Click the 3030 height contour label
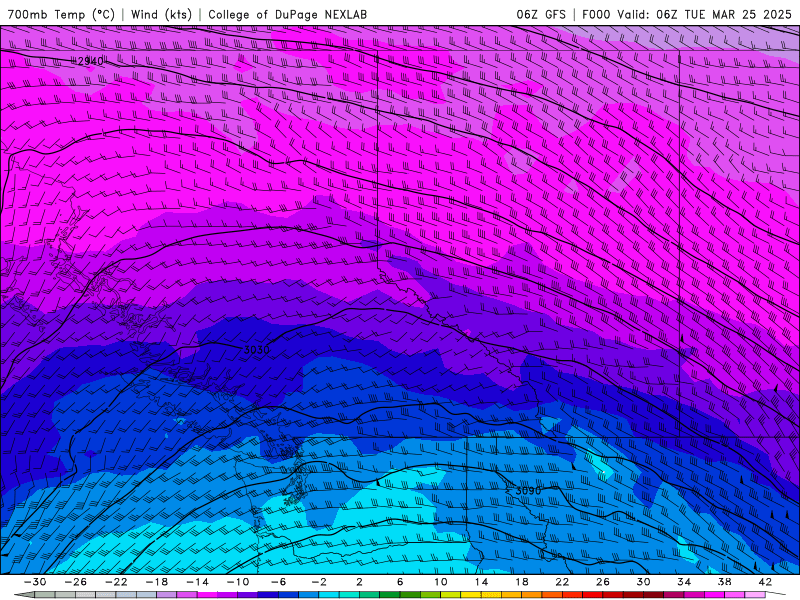 click(x=257, y=350)
